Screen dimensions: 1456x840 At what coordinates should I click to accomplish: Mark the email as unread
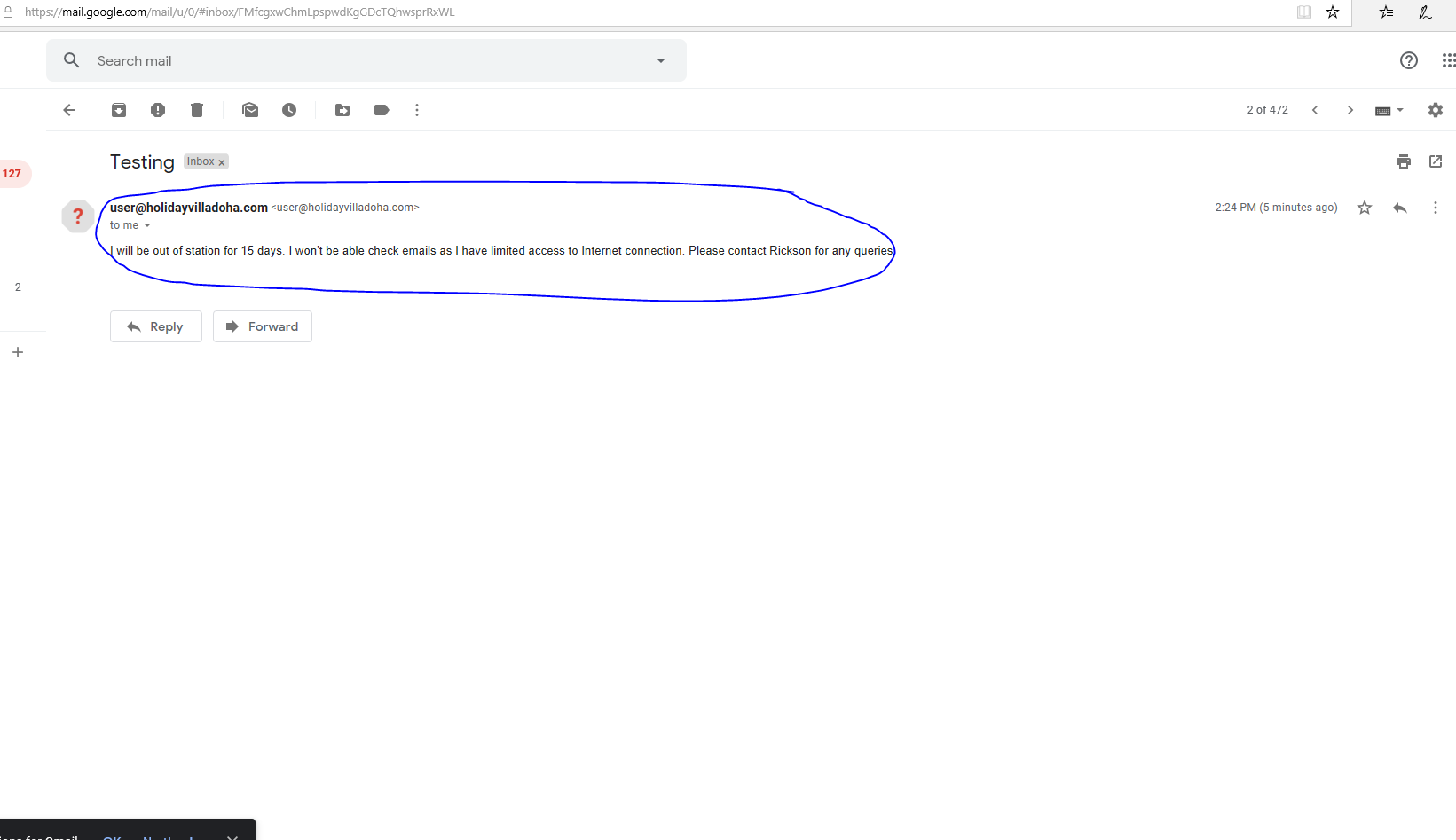coord(250,110)
